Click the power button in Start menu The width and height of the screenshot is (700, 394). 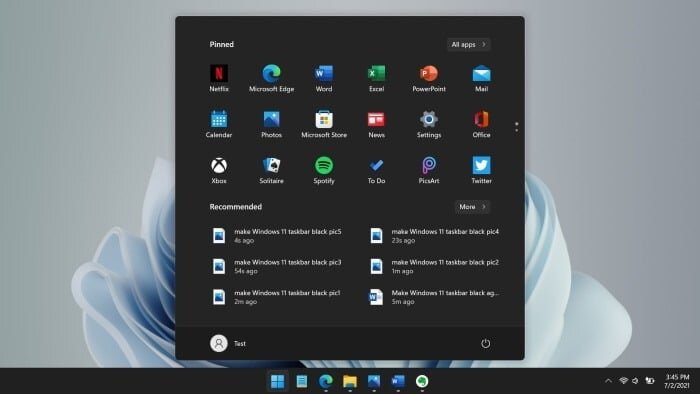pos(485,343)
